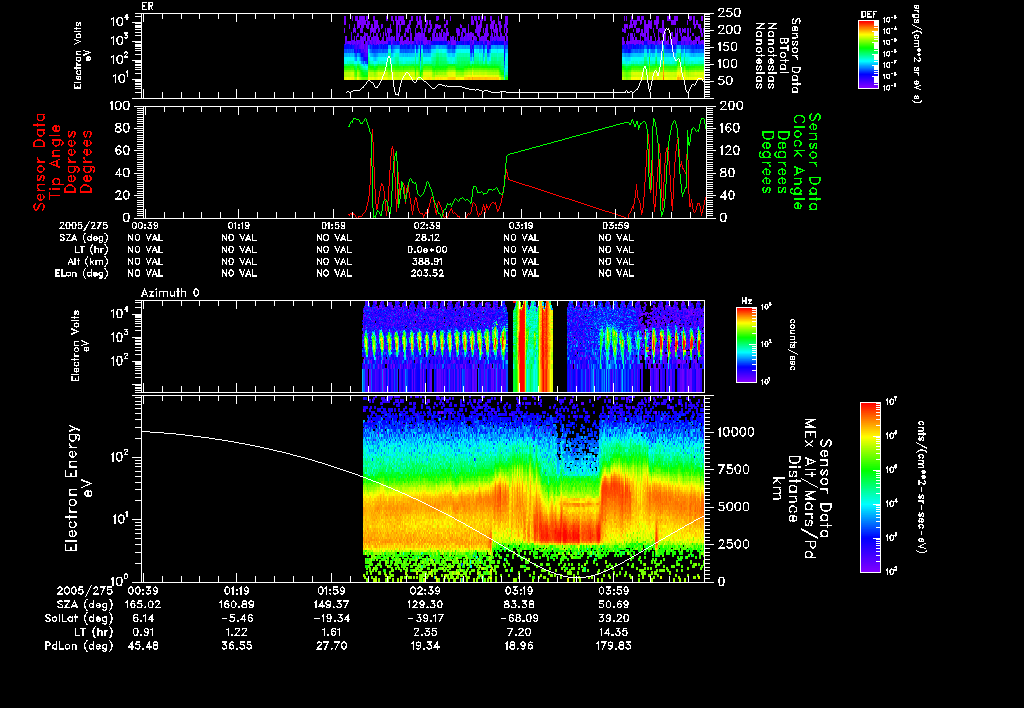
Task: Click the 2500 km distance tick label
Action: [x=733, y=544]
